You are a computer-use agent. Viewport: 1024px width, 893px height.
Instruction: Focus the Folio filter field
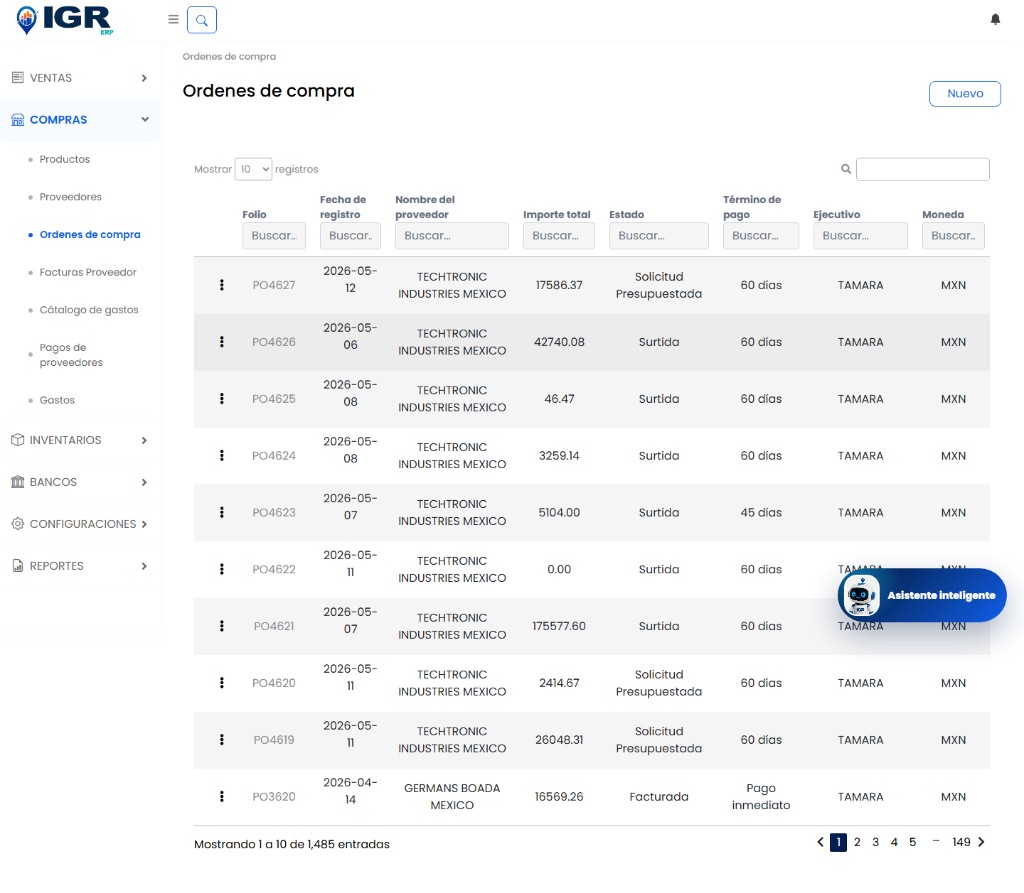(x=274, y=235)
